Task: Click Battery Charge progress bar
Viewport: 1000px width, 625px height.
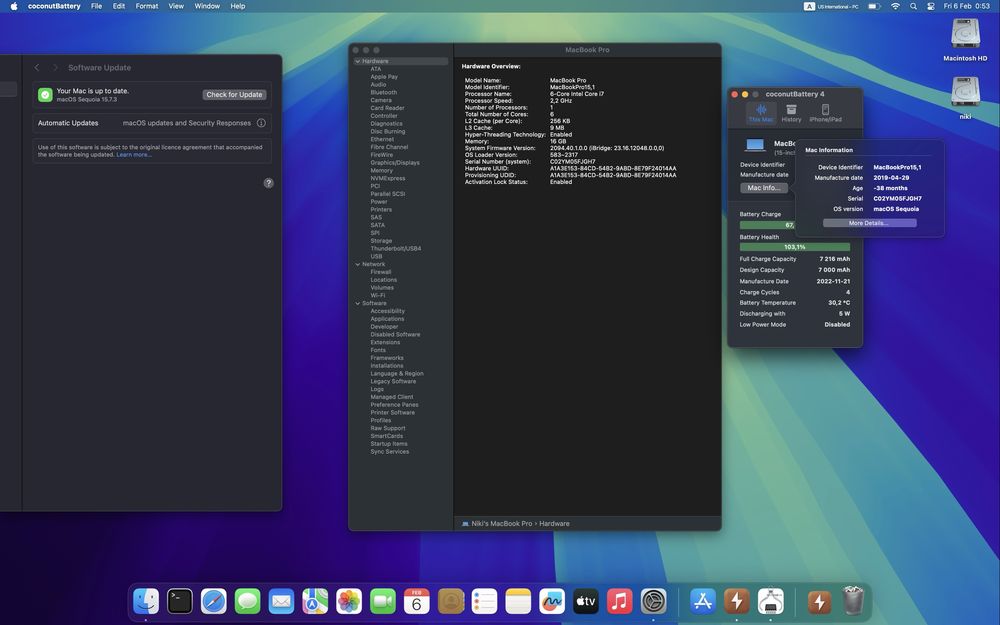Action: 767,225
